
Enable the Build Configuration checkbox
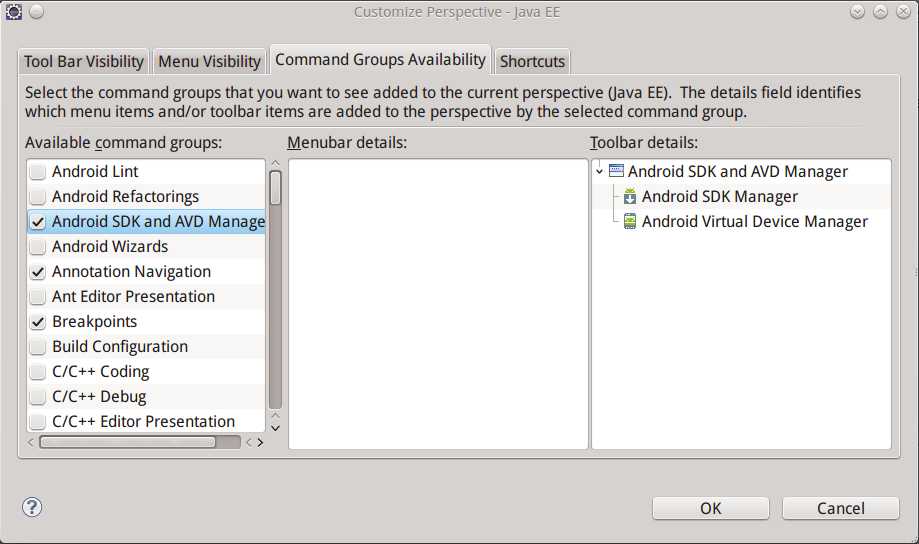click(38, 347)
